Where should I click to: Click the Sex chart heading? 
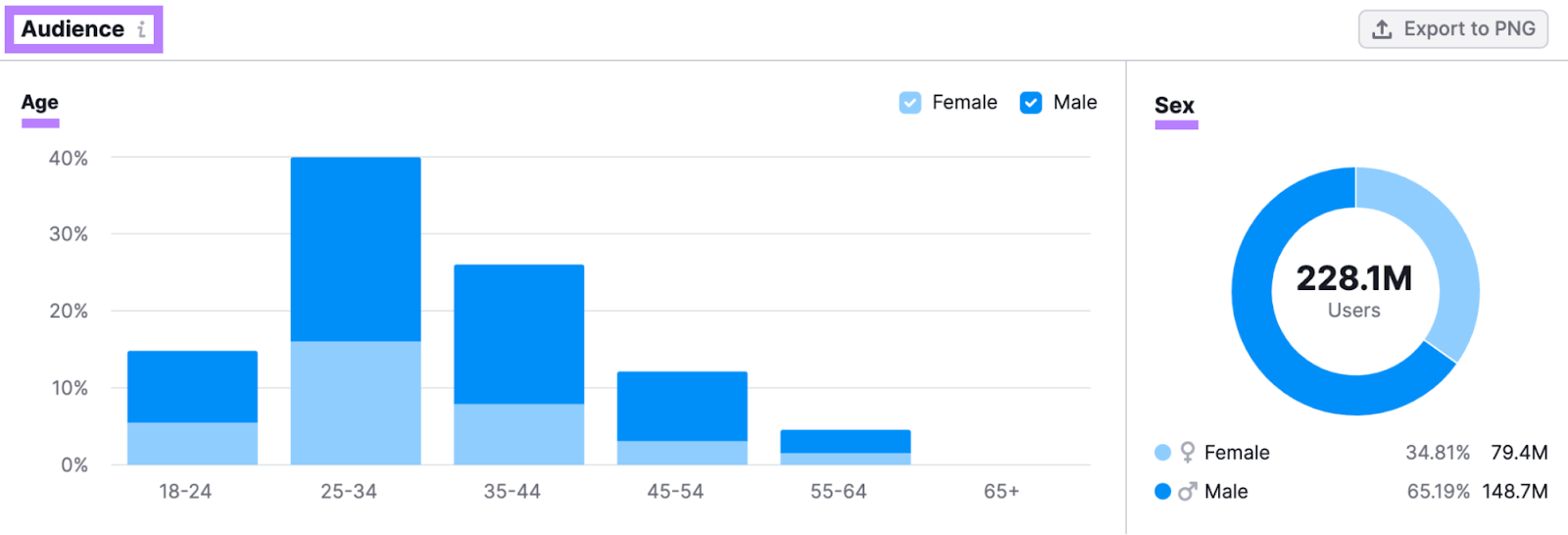tap(1174, 106)
